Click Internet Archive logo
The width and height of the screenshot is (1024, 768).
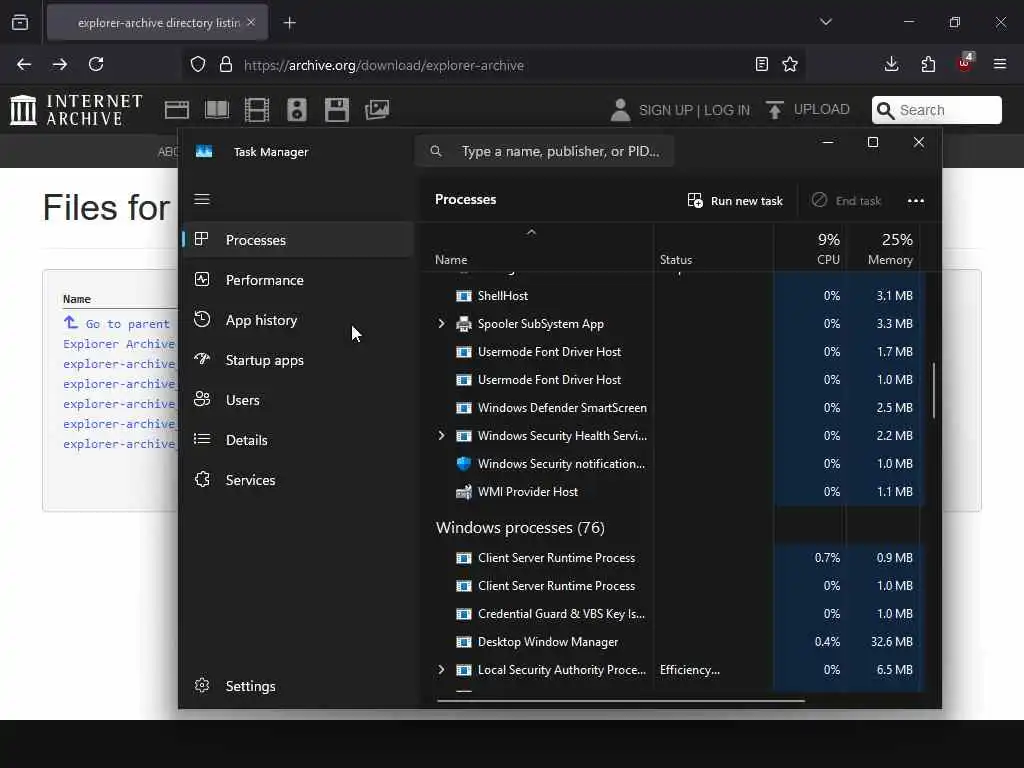pos(76,110)
